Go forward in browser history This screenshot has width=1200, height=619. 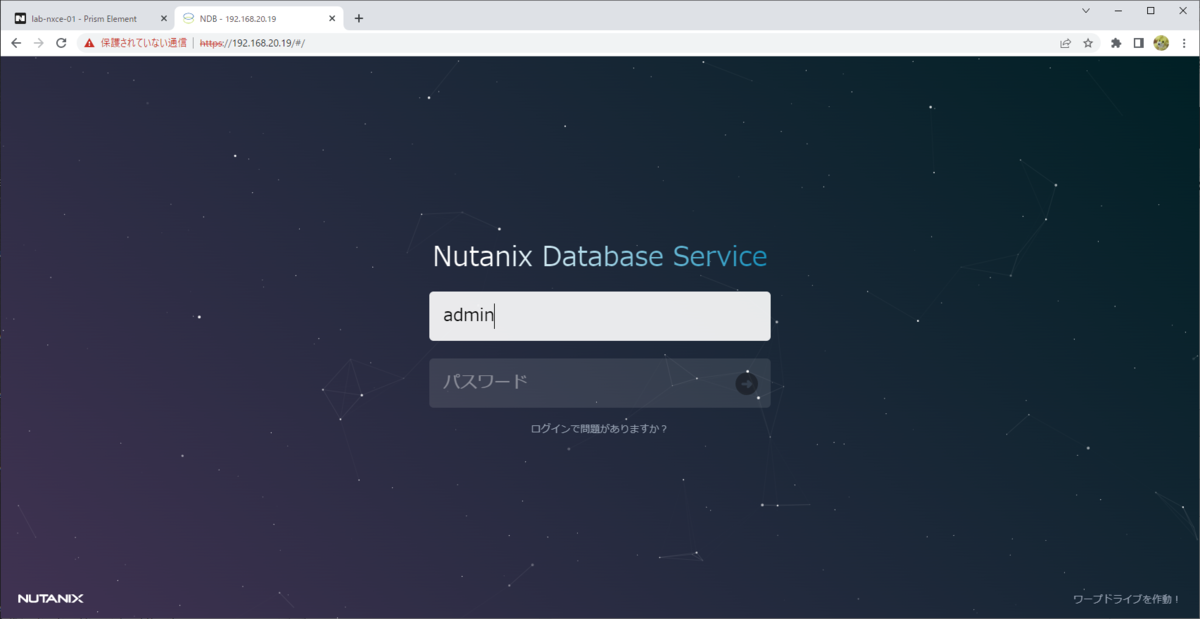click(x=38, y=43)
